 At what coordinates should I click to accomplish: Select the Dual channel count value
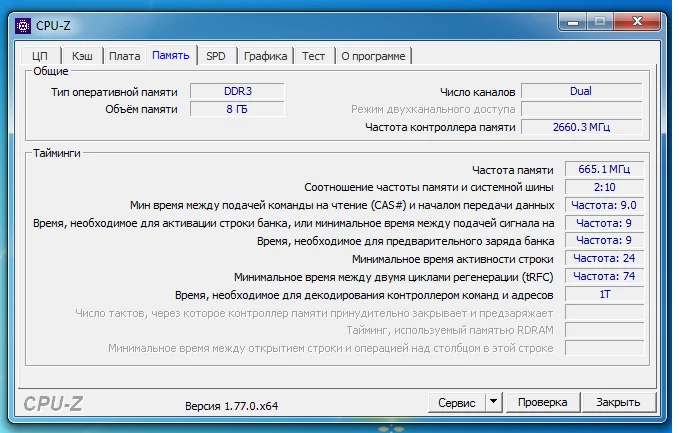pyautogui.click(x=581, y=91)
